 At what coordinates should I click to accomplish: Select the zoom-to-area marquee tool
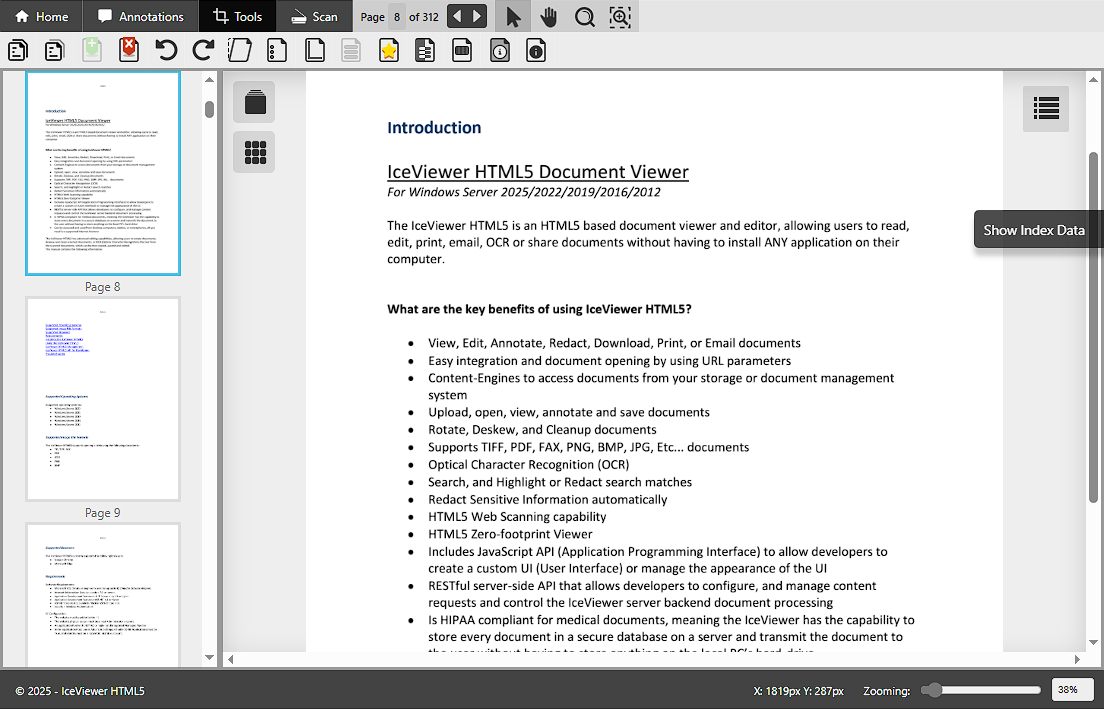pos(620,17)
